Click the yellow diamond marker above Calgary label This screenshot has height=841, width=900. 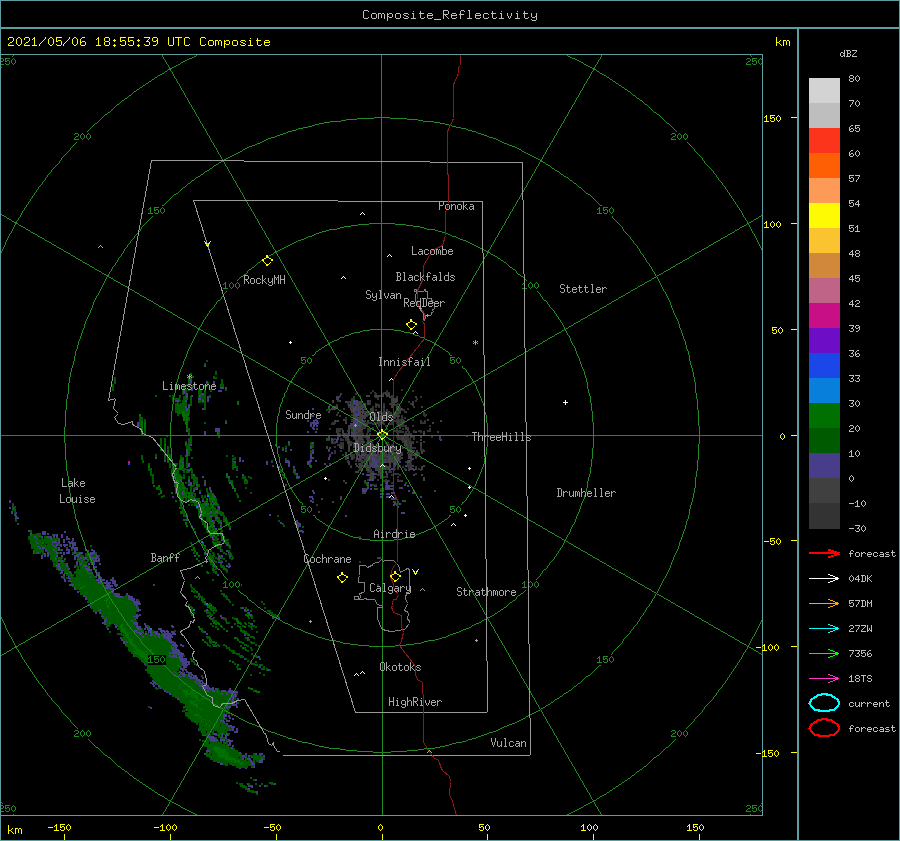pyautogui.click(x=395, y=576)
